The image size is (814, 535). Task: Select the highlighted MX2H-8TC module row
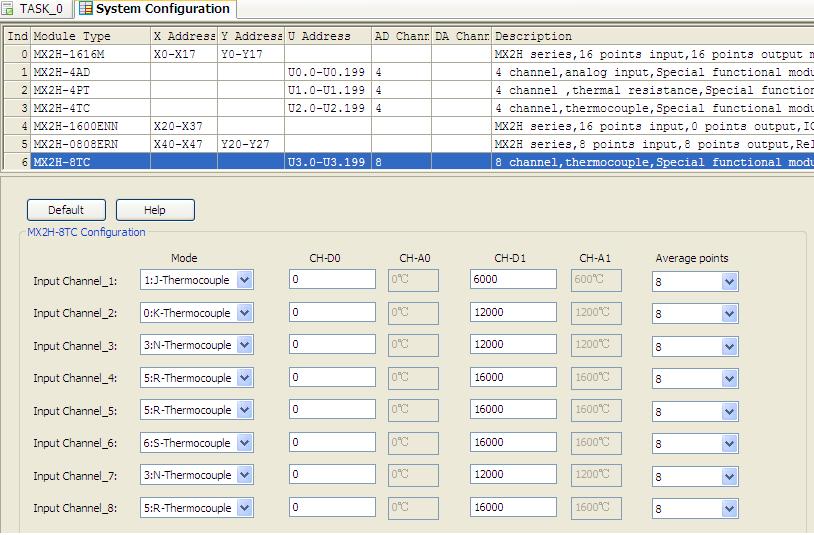409,162
